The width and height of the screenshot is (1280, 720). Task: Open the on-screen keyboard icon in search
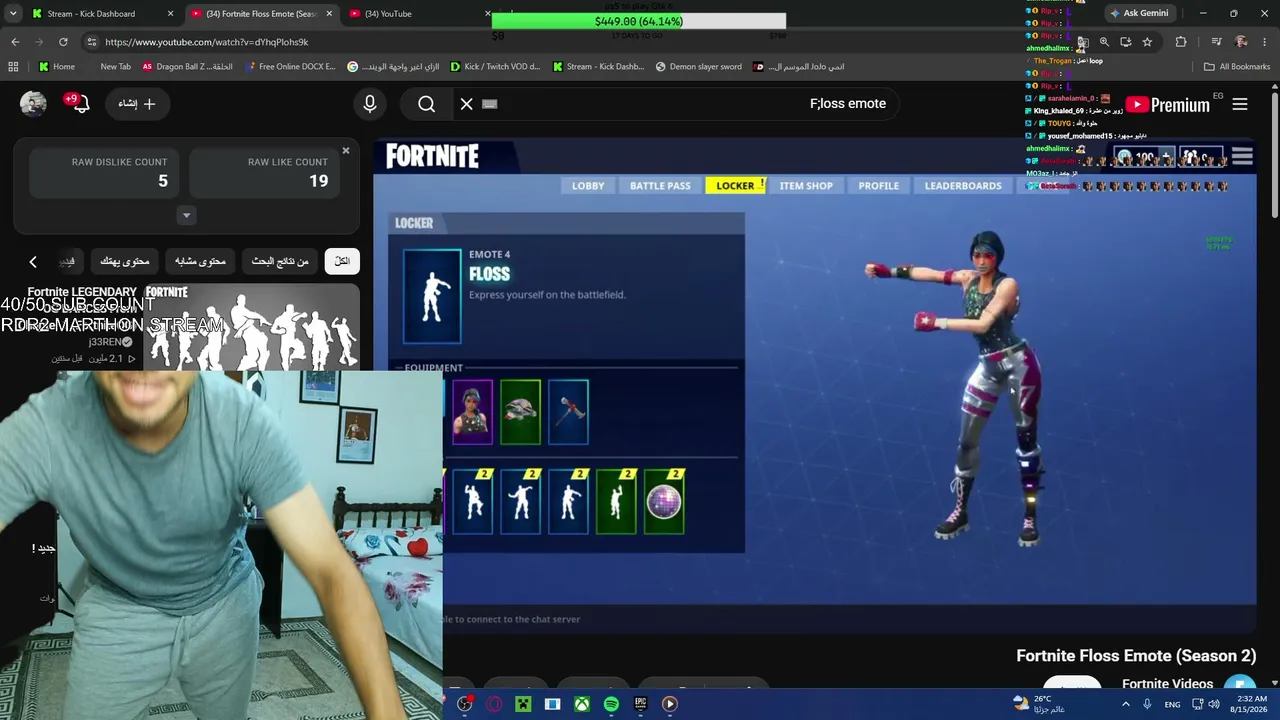(x=490, y=104)
